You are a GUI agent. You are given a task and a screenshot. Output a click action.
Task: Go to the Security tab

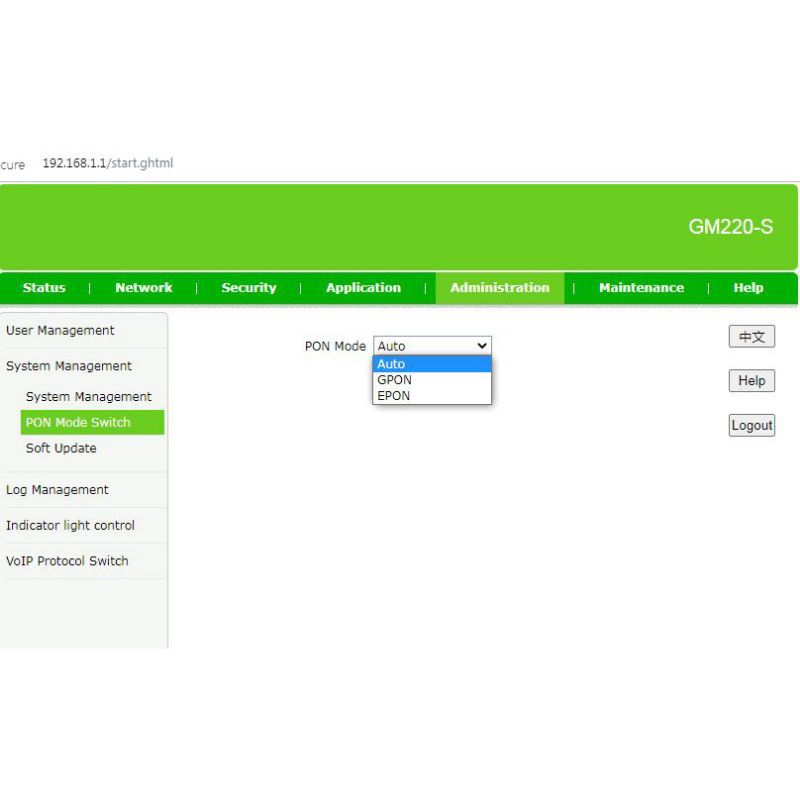coord(248,288)
